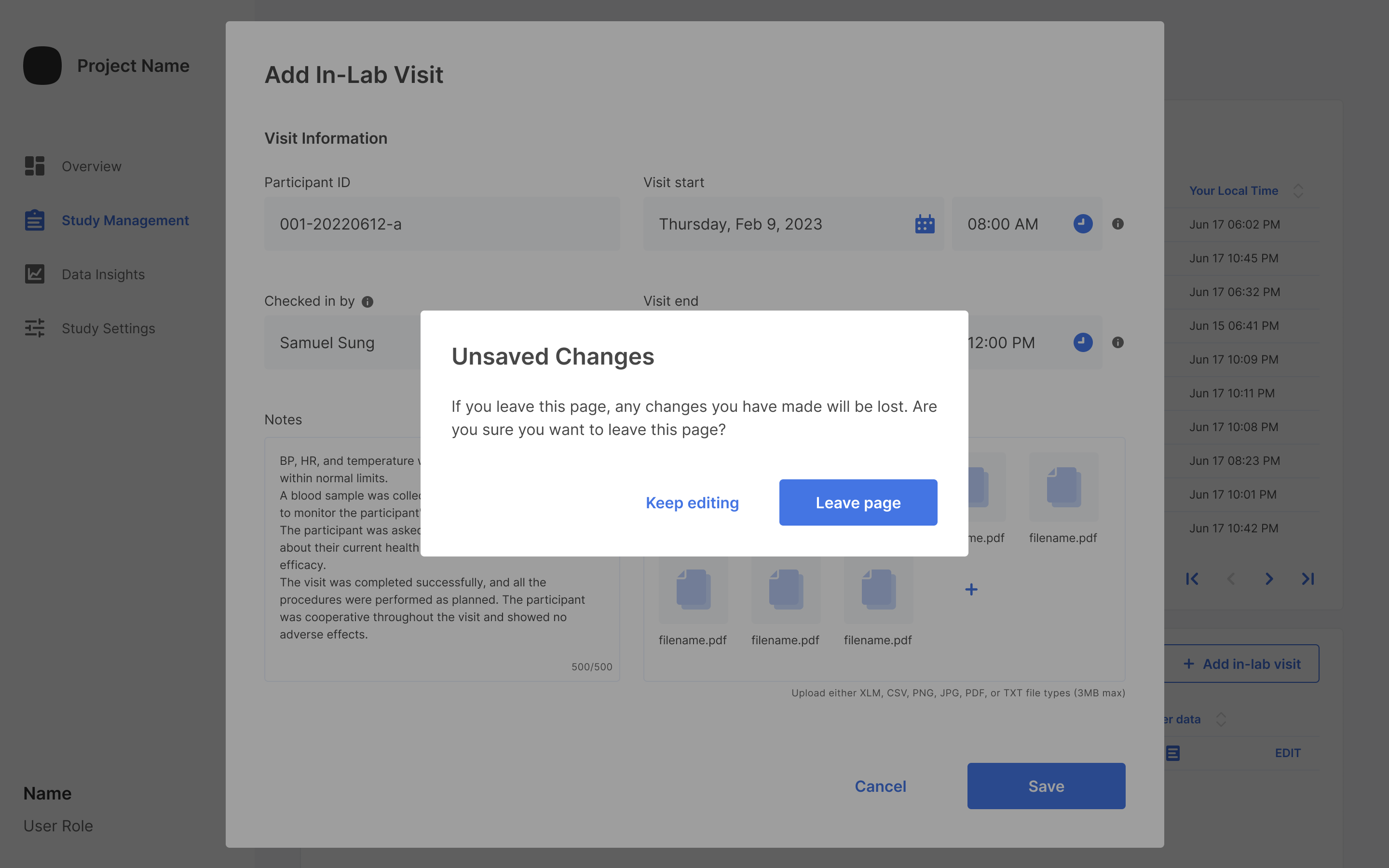The image size is (1389, 868).
Task: Toggle sort on Your Local Time column
Action: coord(1298,191)
